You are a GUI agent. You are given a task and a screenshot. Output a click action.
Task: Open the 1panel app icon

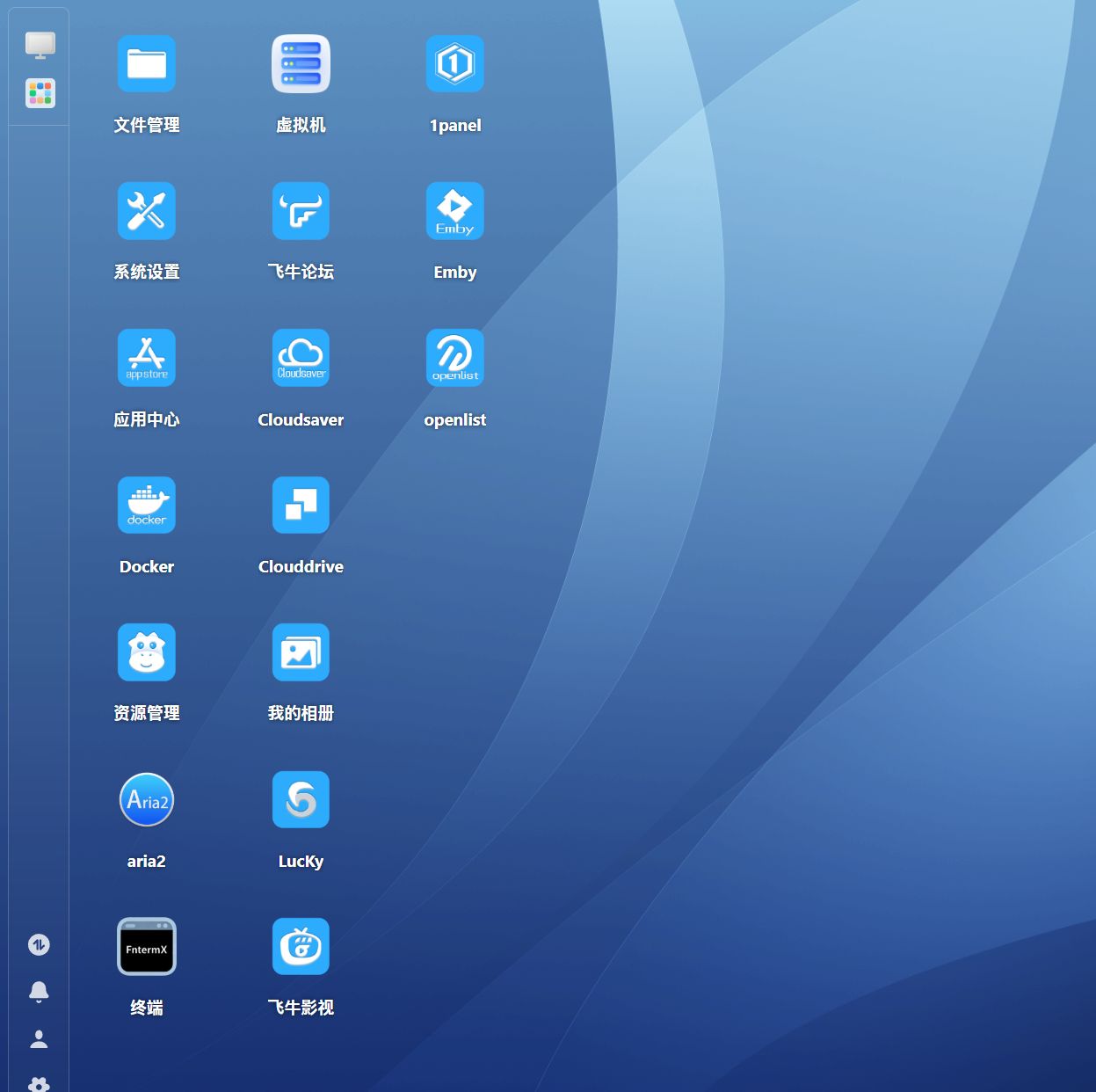(x=455, y=63)
